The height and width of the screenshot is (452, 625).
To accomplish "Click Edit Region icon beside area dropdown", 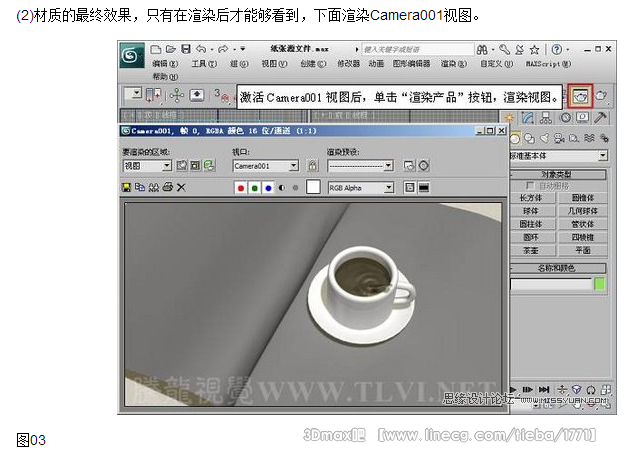I will click(x=182, y=165).
